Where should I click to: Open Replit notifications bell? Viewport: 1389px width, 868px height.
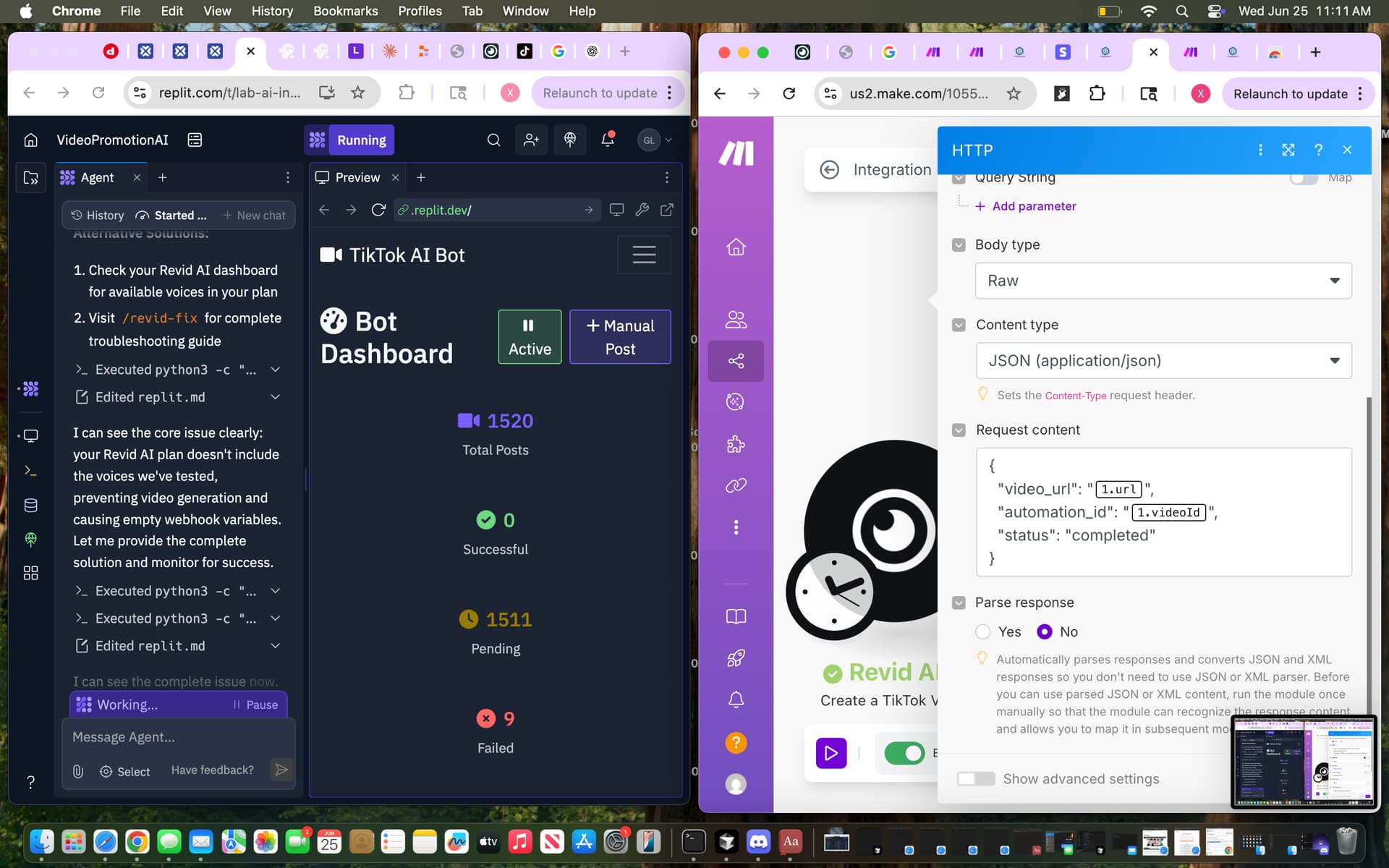coord(608,140)
